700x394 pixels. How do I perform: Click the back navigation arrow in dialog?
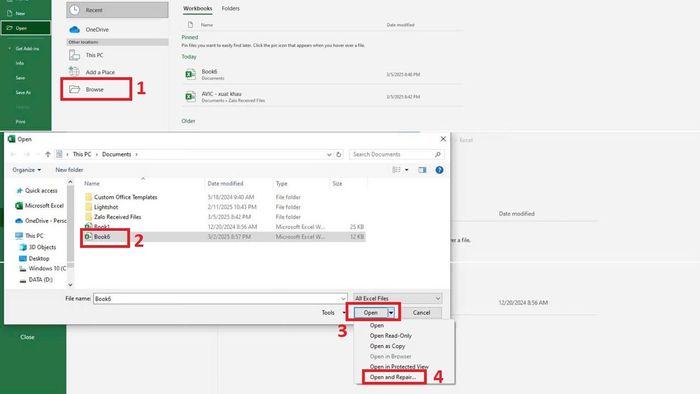tap(13, 154)
